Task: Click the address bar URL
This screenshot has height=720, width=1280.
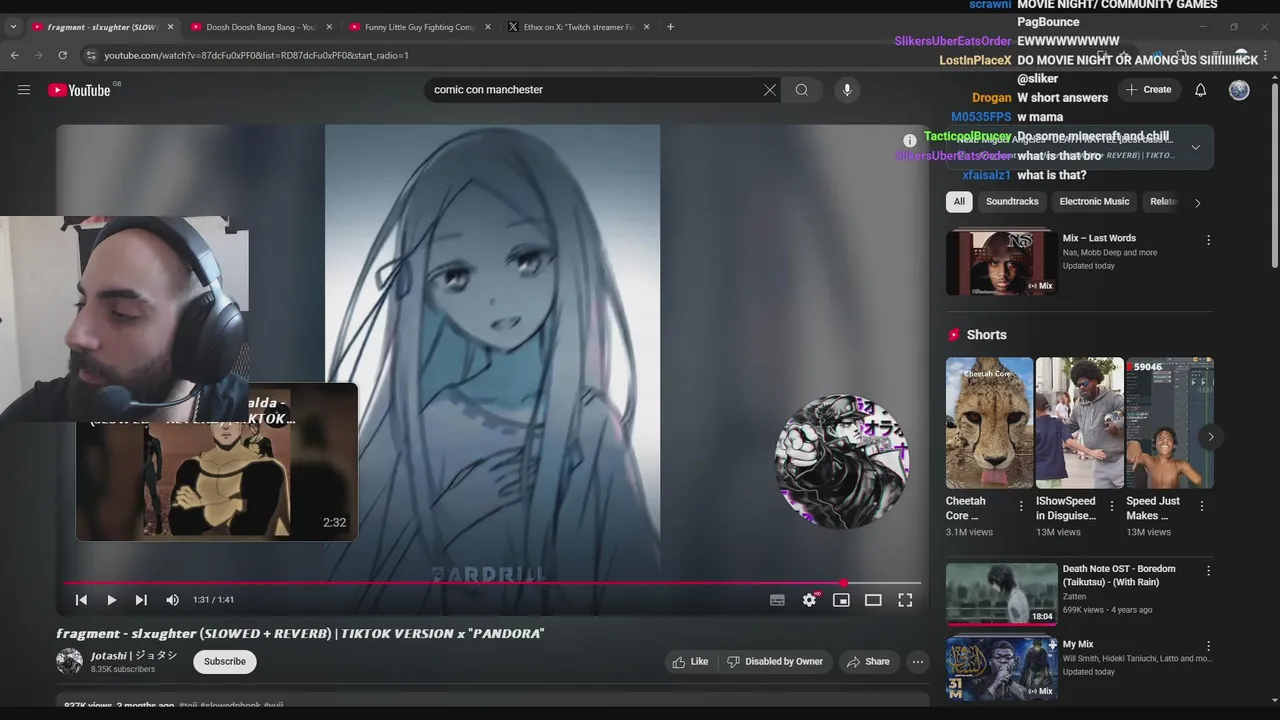Action: (256, 56)
